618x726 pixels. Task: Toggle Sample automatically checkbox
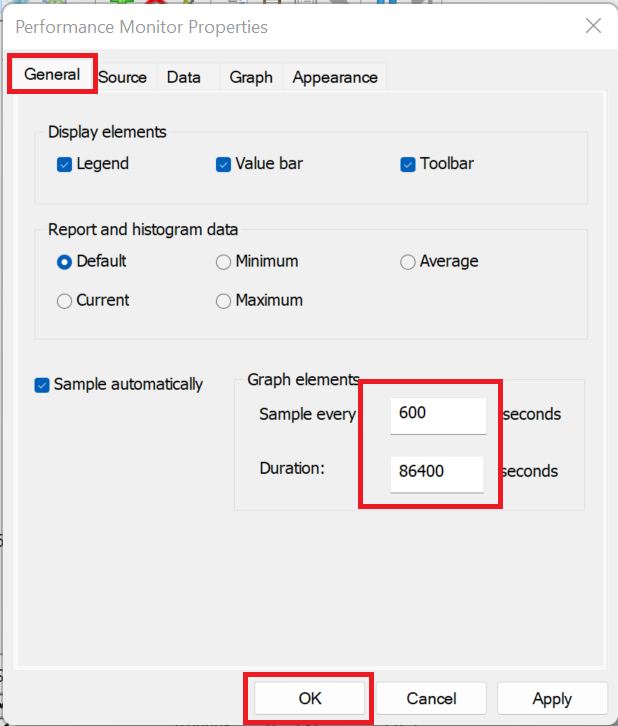pos(42,385)
